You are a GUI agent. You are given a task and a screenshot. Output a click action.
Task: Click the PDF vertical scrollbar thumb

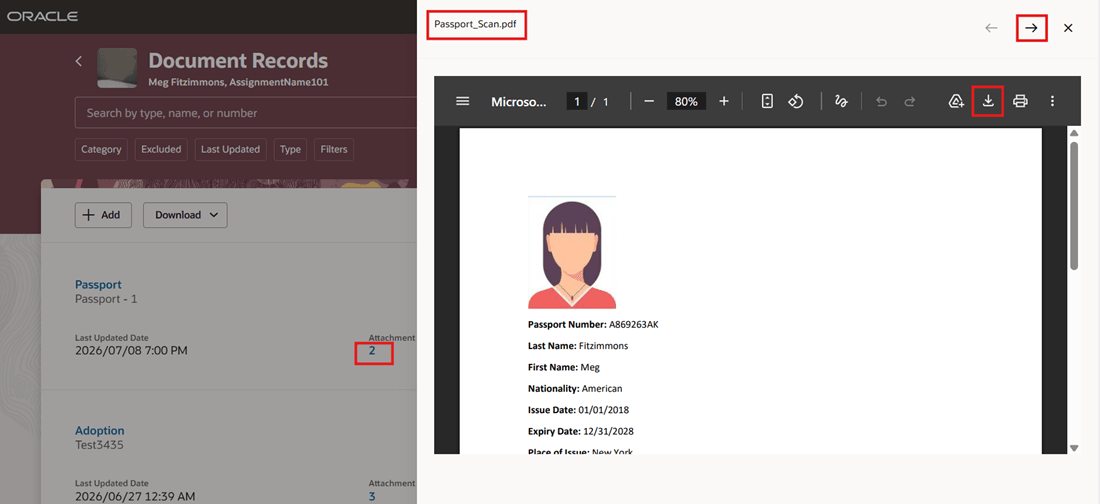point(1073,204)
